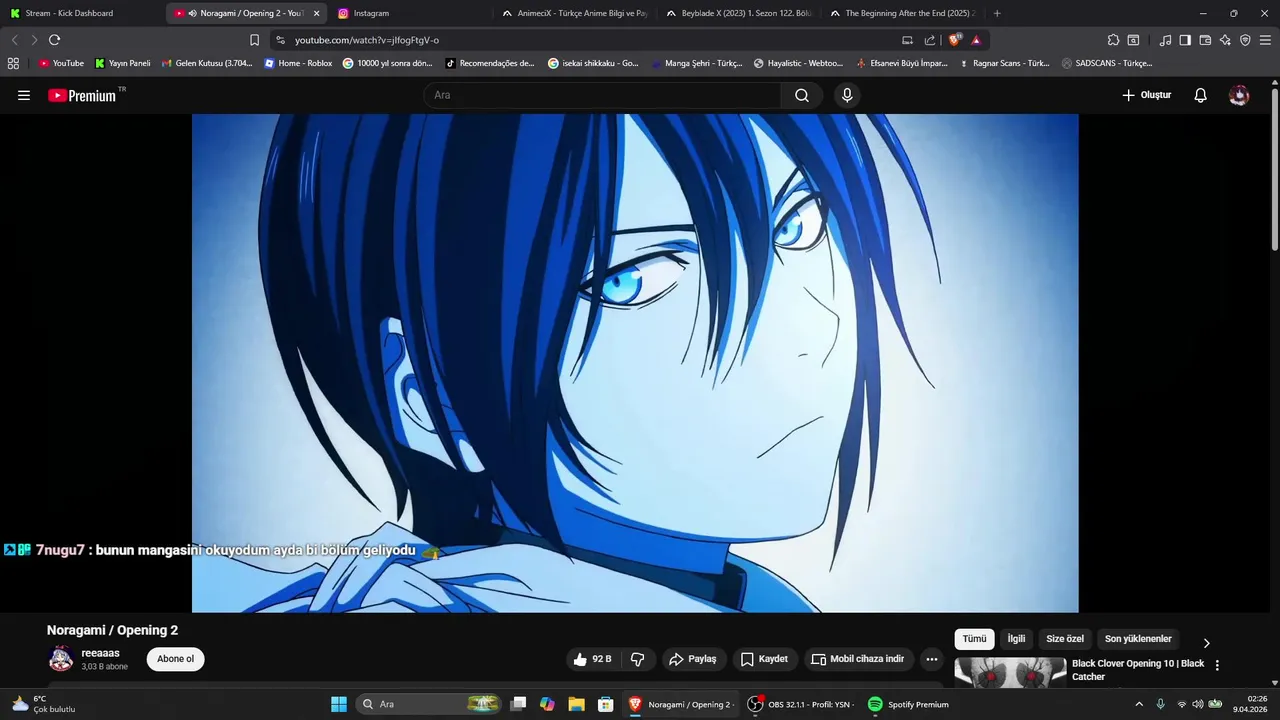Select the İlgili filter chip
This screenshot has height=720, width=1280.
tap(1016, 639)
